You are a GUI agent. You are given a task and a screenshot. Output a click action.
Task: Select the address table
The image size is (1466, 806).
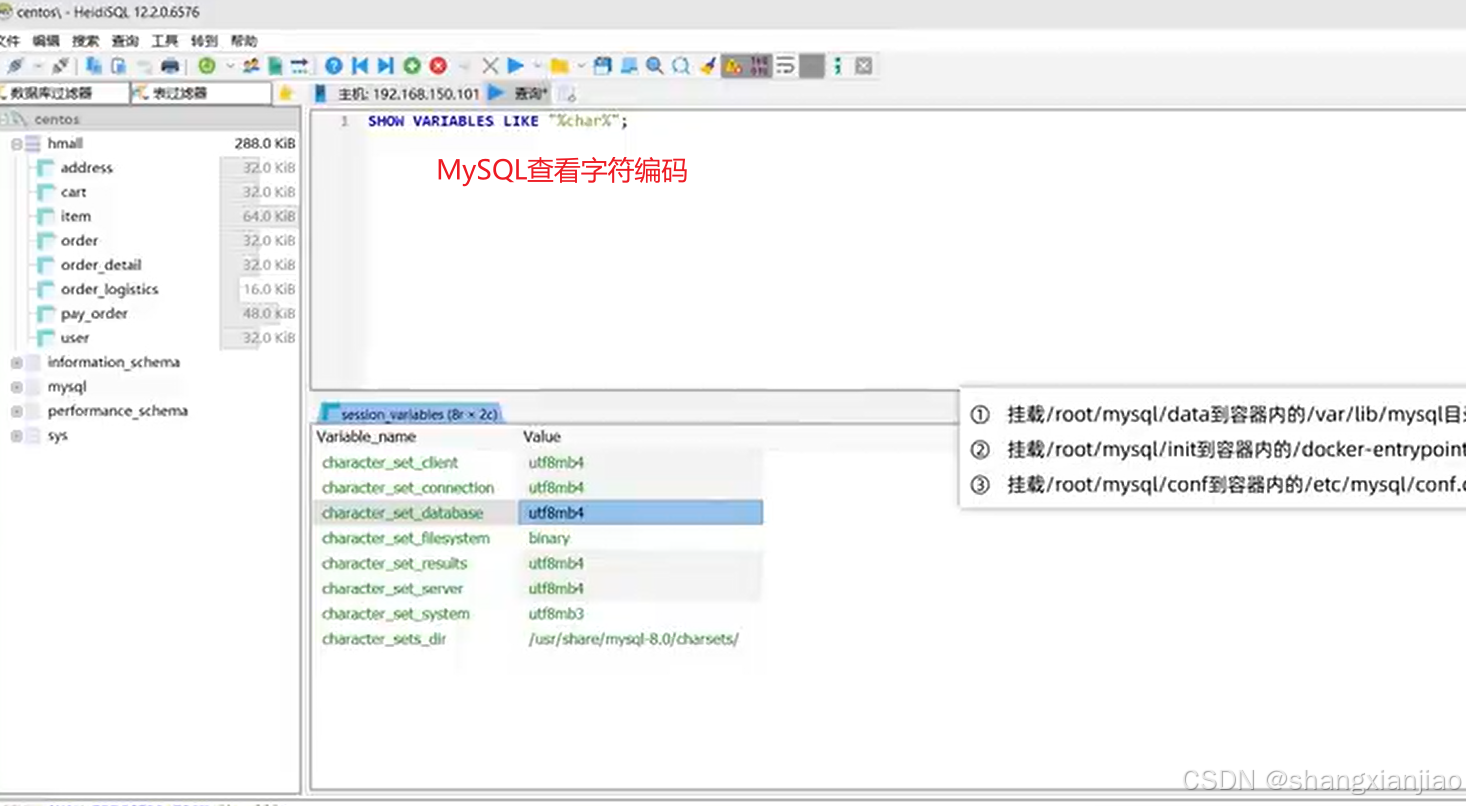(86, 168)
